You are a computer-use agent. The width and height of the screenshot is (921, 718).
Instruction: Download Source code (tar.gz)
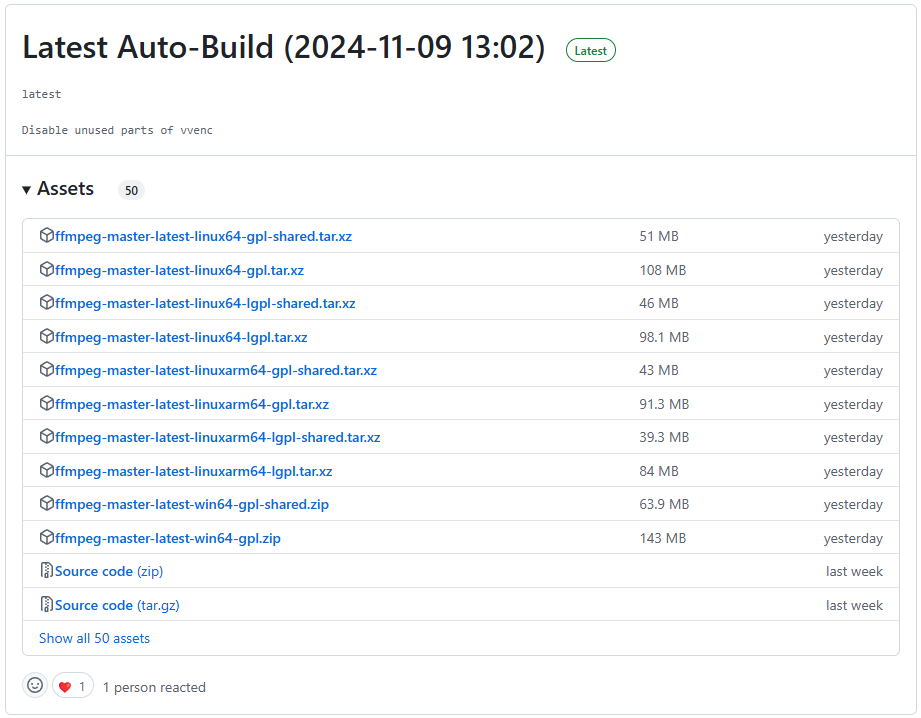pos(117,605)
